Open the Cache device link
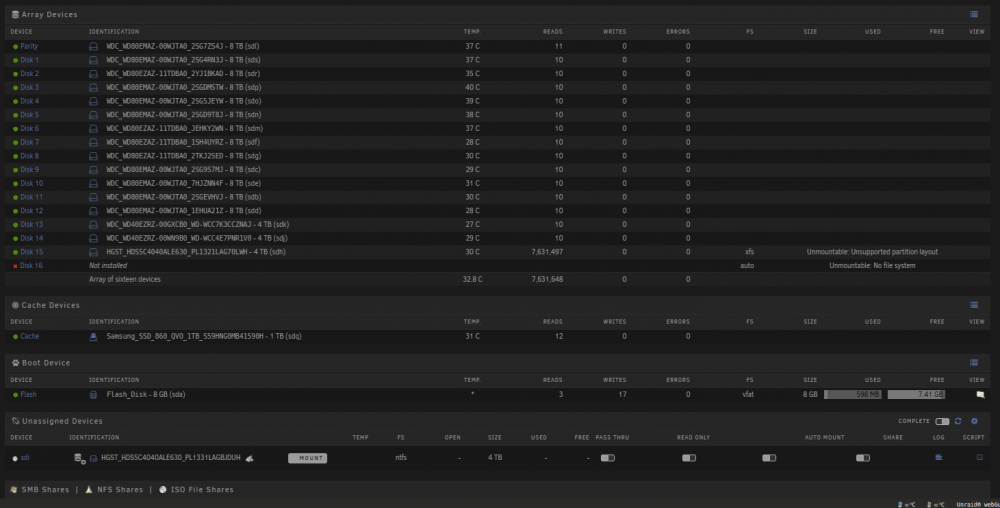Screen dimensions: 1000x508 click(29, 337)
